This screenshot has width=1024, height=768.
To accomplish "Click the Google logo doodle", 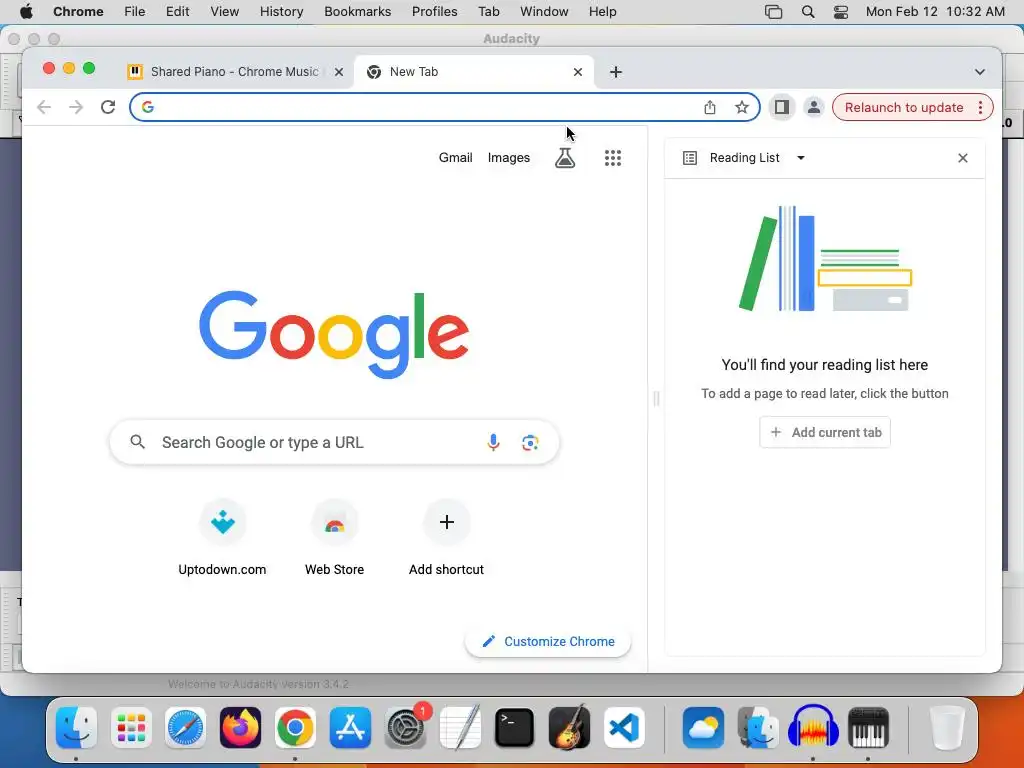I will point(334,334).
